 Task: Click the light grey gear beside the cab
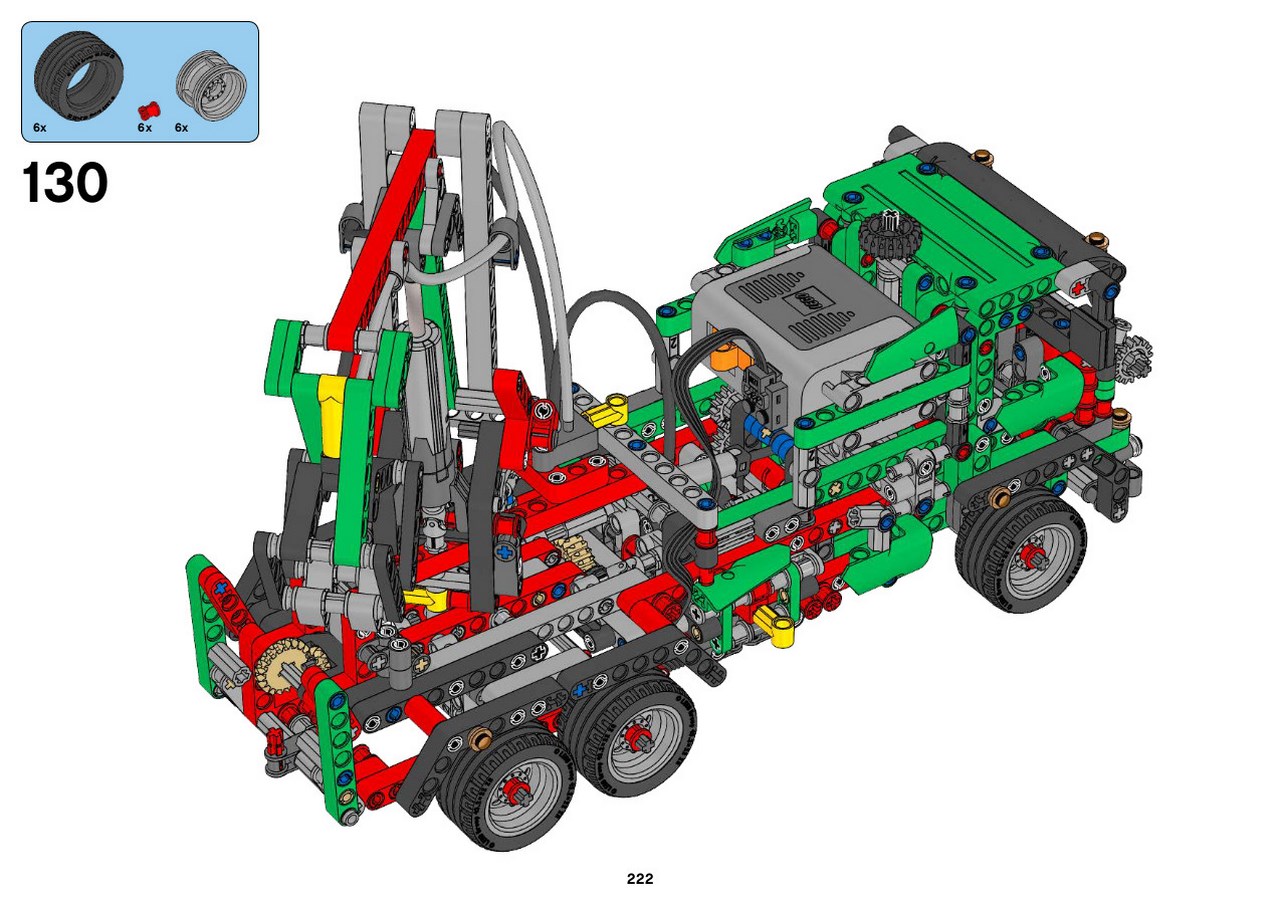[x=1132, y=356]
